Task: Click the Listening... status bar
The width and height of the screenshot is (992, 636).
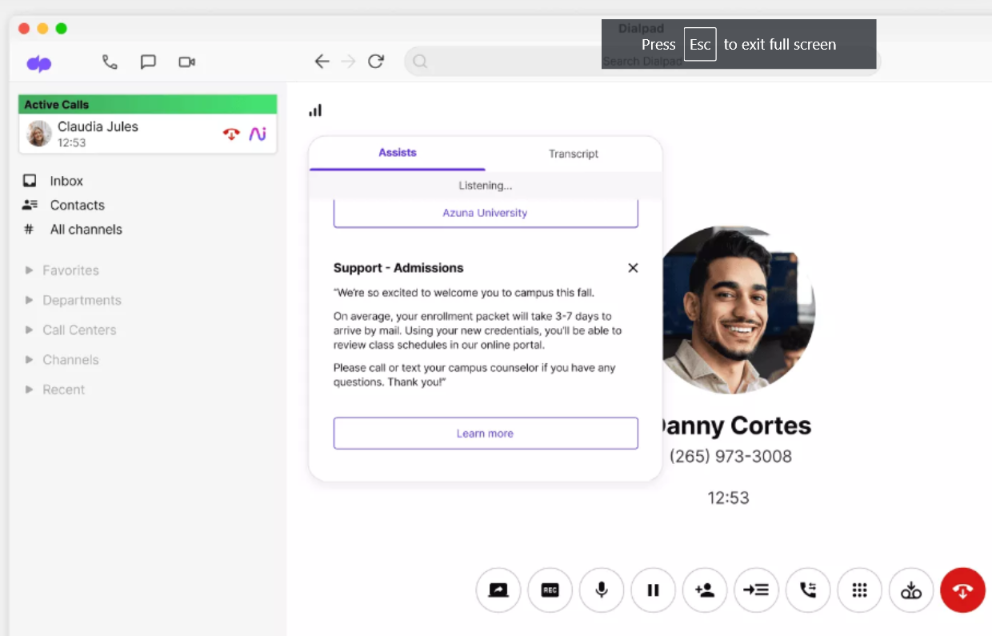Action: pyautogui.click(x=485, y=185)
